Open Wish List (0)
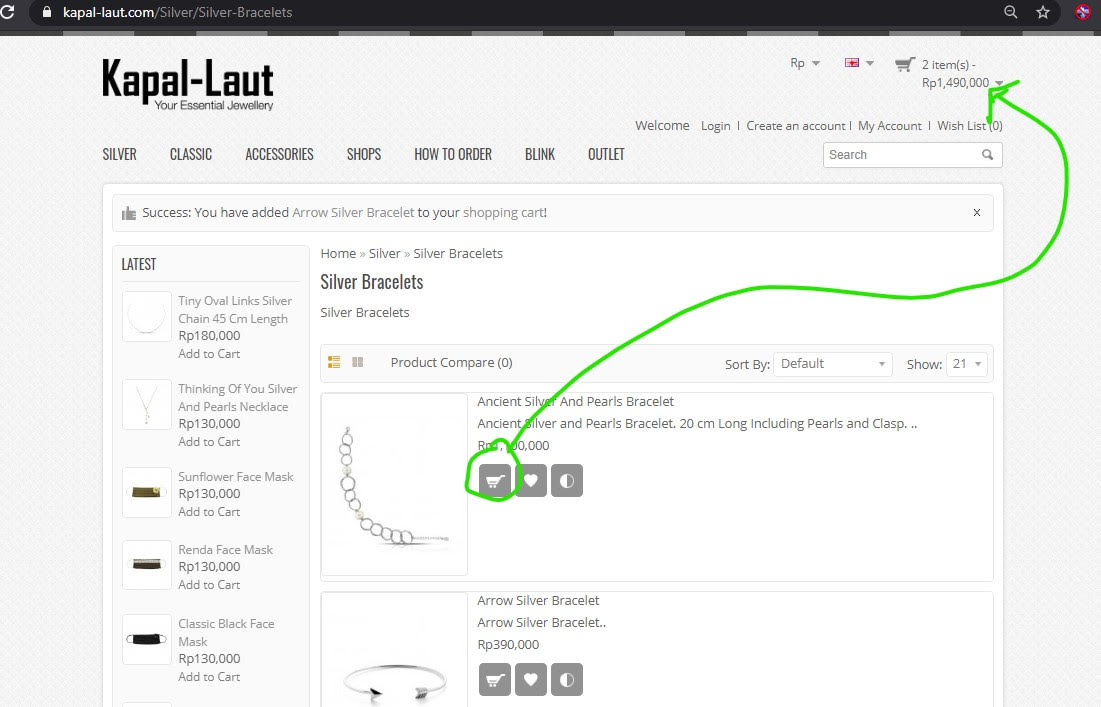1101x707 pixels. pos(970,126)
